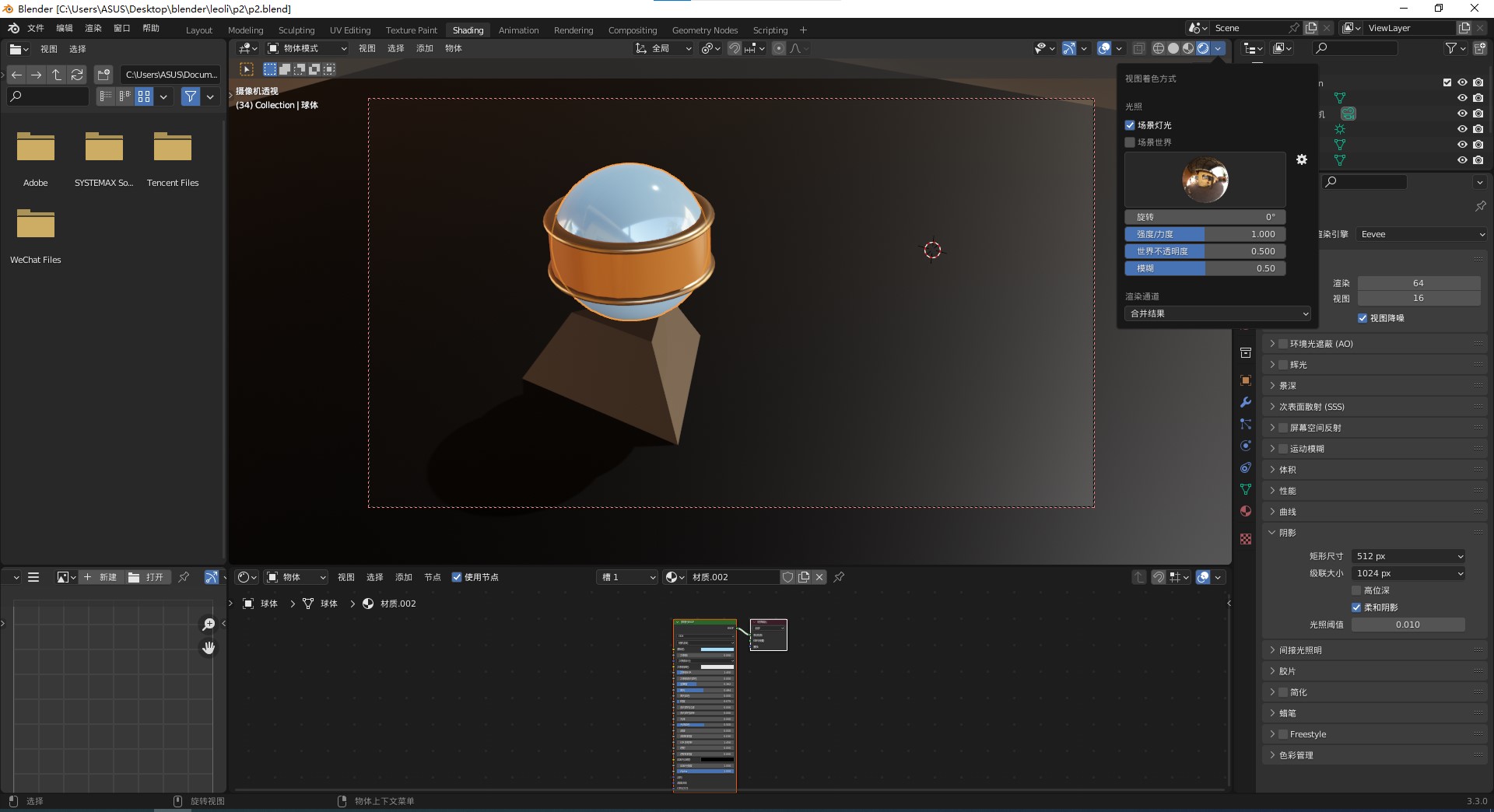Click the file browser back arrow
1494x812 pixels.
pyautogui.click(x=16, y=75)
